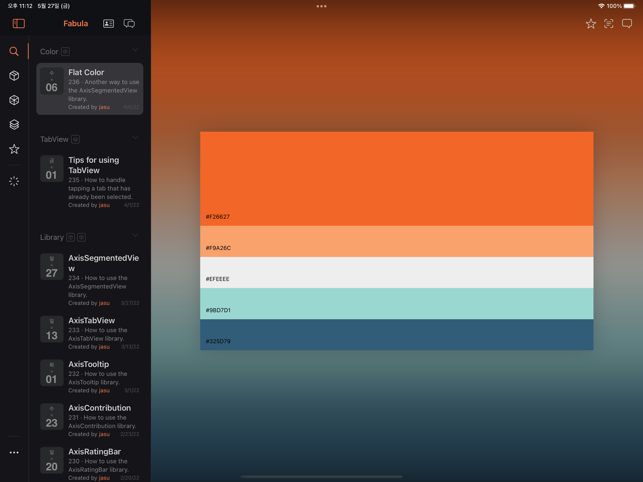Open the star favorites icon in left rail
643x482 pixels.
click(x=14, y=149)
